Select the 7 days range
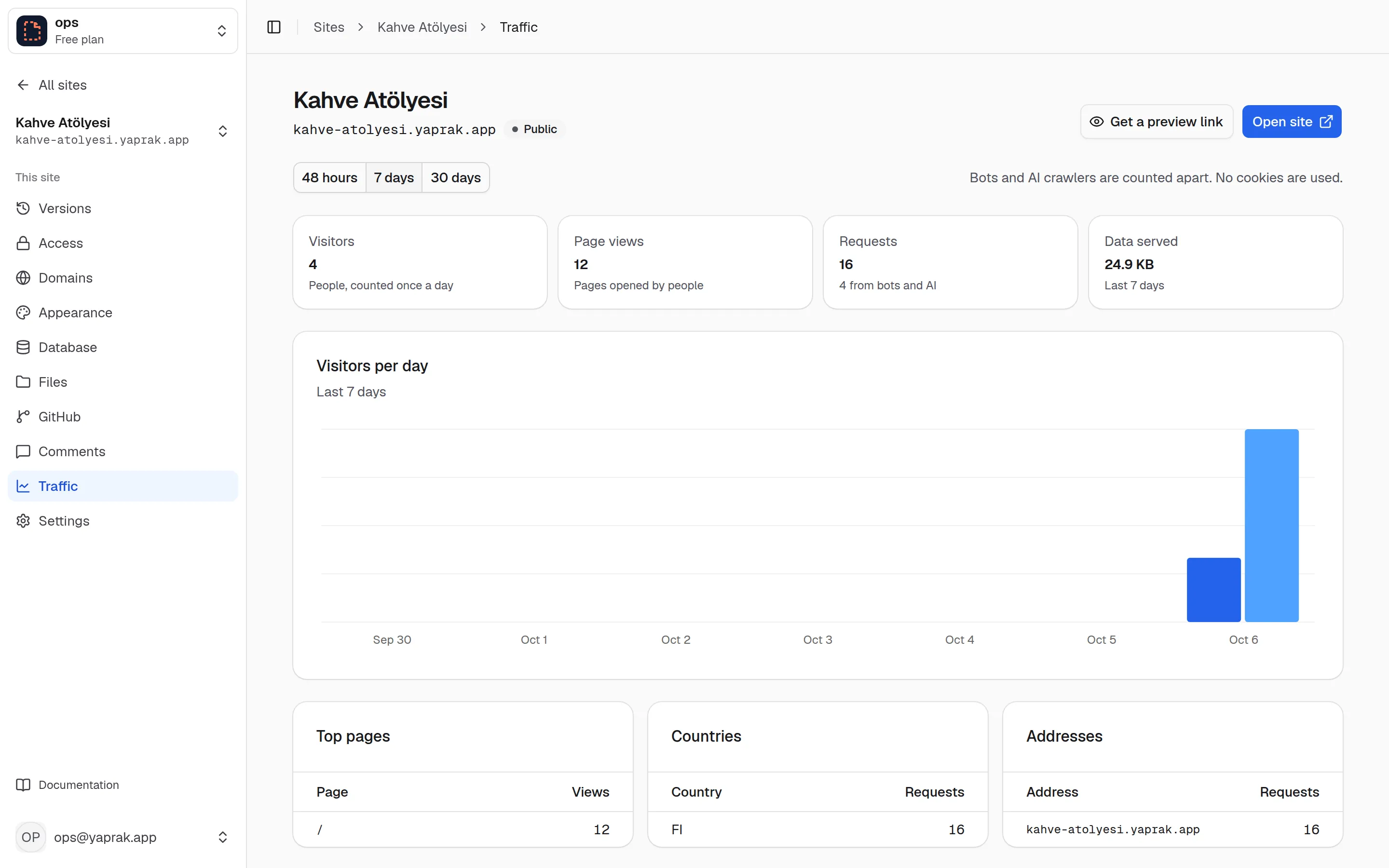This screenshot has height=868, width=1389. click(394, 177)
